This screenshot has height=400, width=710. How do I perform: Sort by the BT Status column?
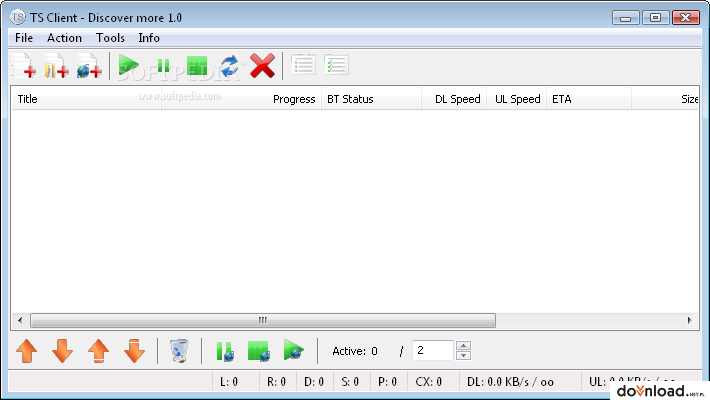pos(371,99)
